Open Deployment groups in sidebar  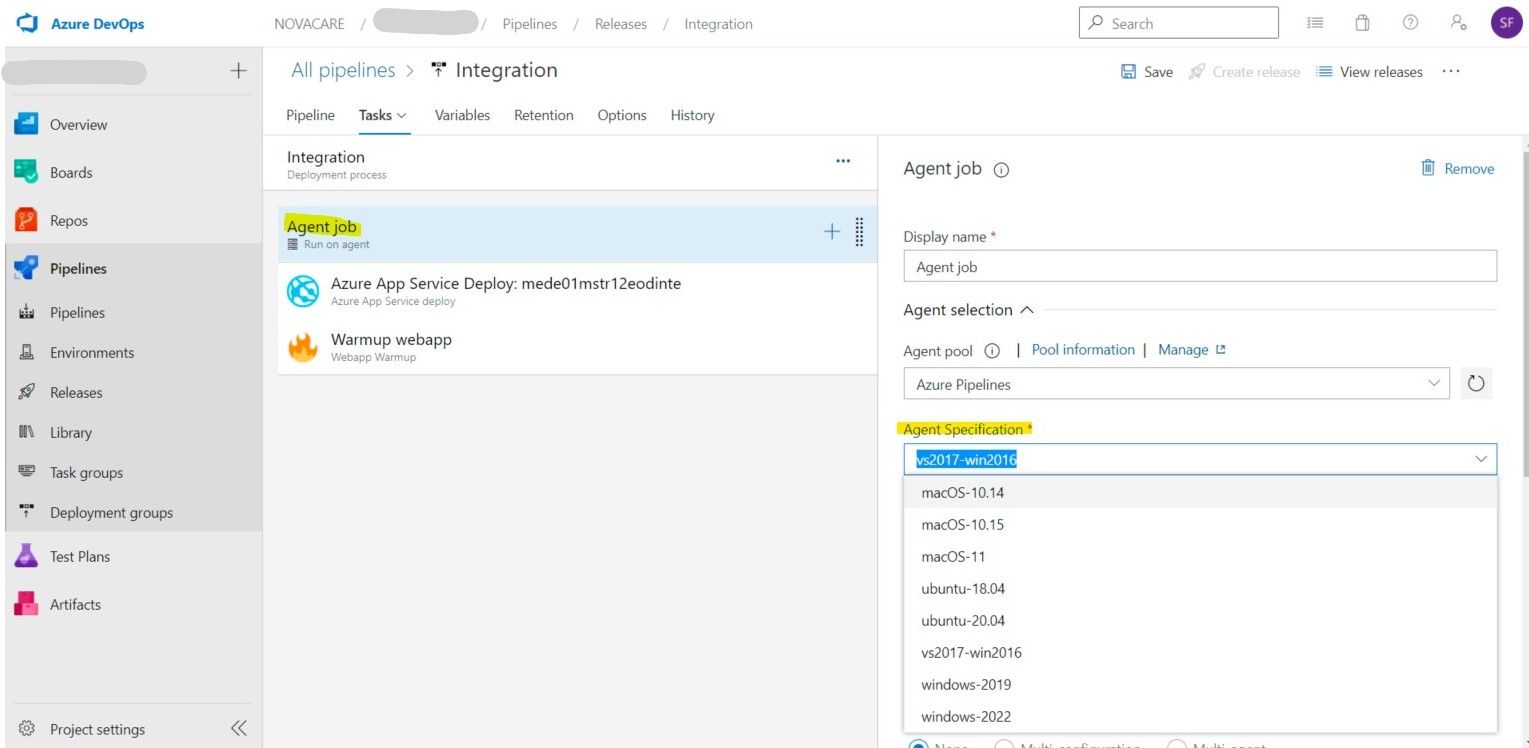point(111,512)
